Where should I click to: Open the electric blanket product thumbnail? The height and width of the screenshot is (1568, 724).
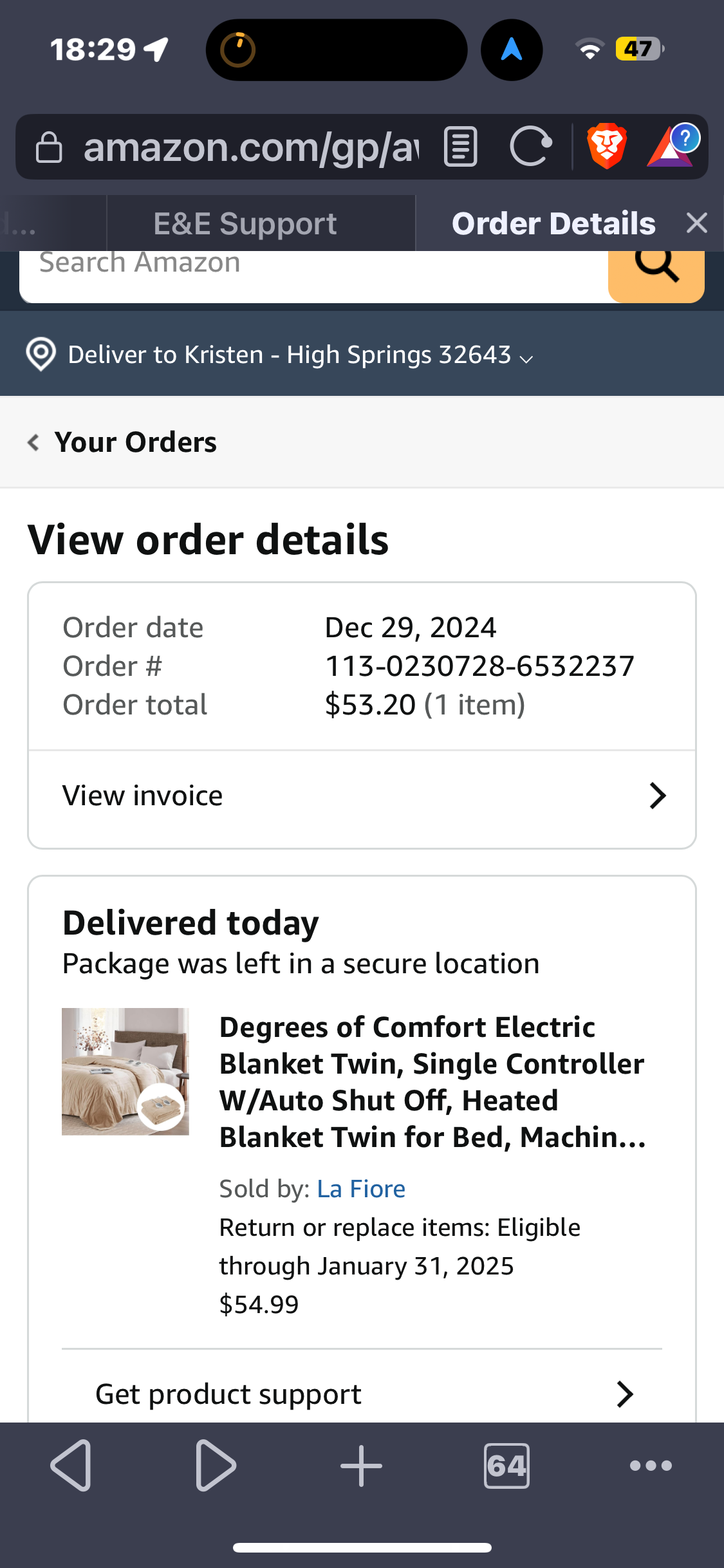click(125, 1071)
